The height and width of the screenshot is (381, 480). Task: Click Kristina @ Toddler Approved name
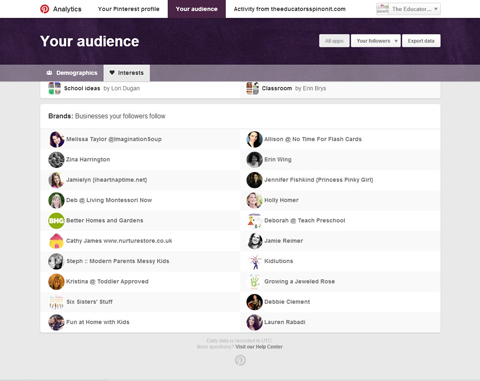[x=107, y=281]
